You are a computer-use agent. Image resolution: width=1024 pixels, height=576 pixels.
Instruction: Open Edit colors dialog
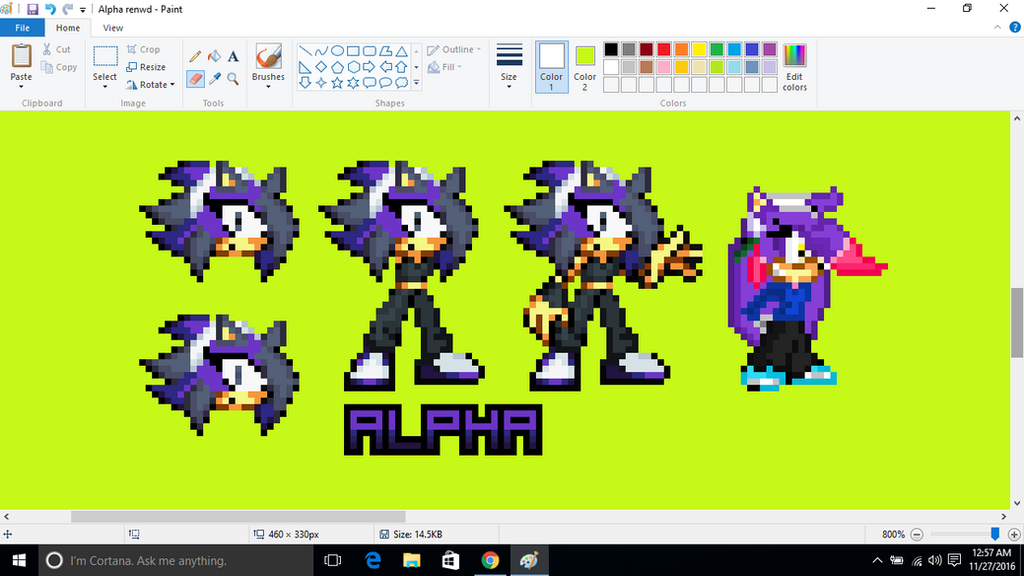795,67
